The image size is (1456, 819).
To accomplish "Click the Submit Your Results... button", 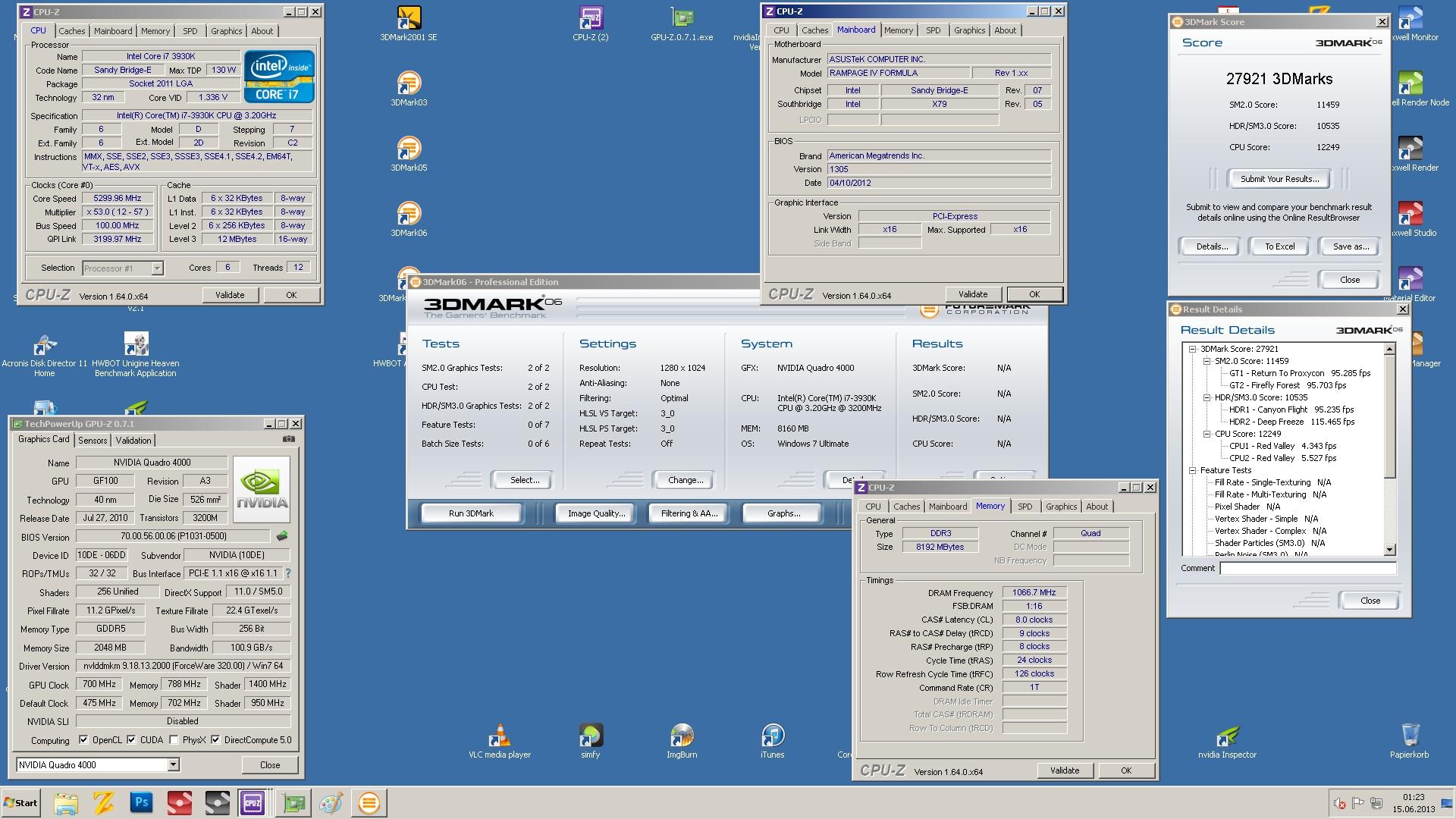I will click(x=1279, y=179).
